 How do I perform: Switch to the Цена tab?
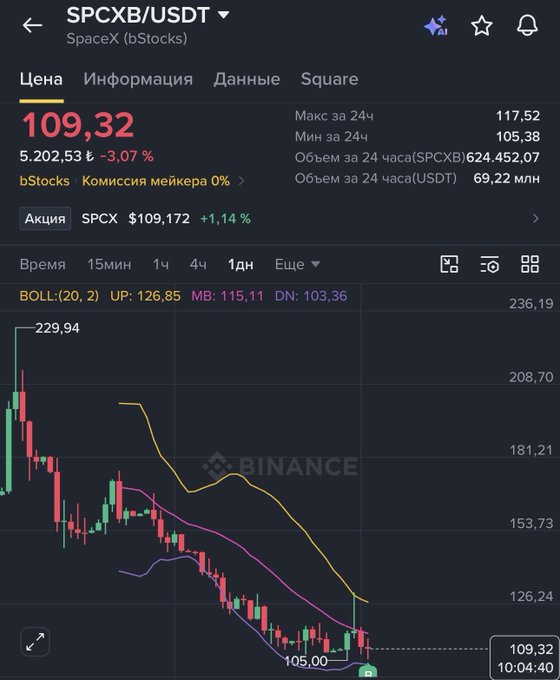point(41,79)
